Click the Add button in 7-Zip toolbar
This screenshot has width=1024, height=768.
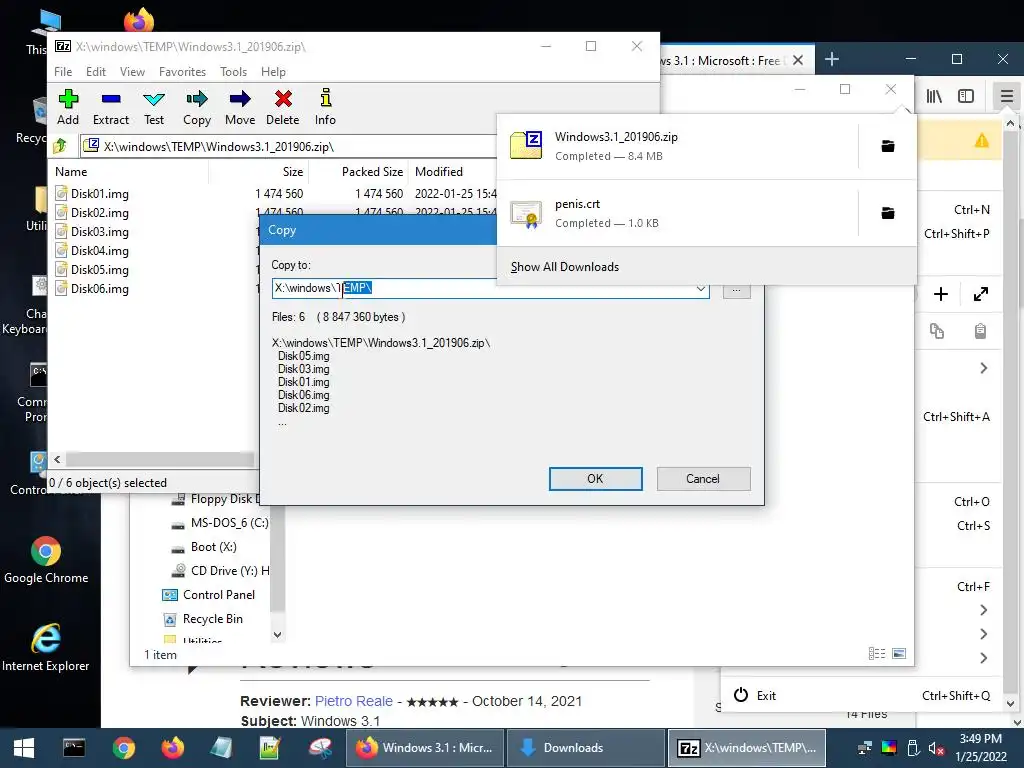click(68, 108)
